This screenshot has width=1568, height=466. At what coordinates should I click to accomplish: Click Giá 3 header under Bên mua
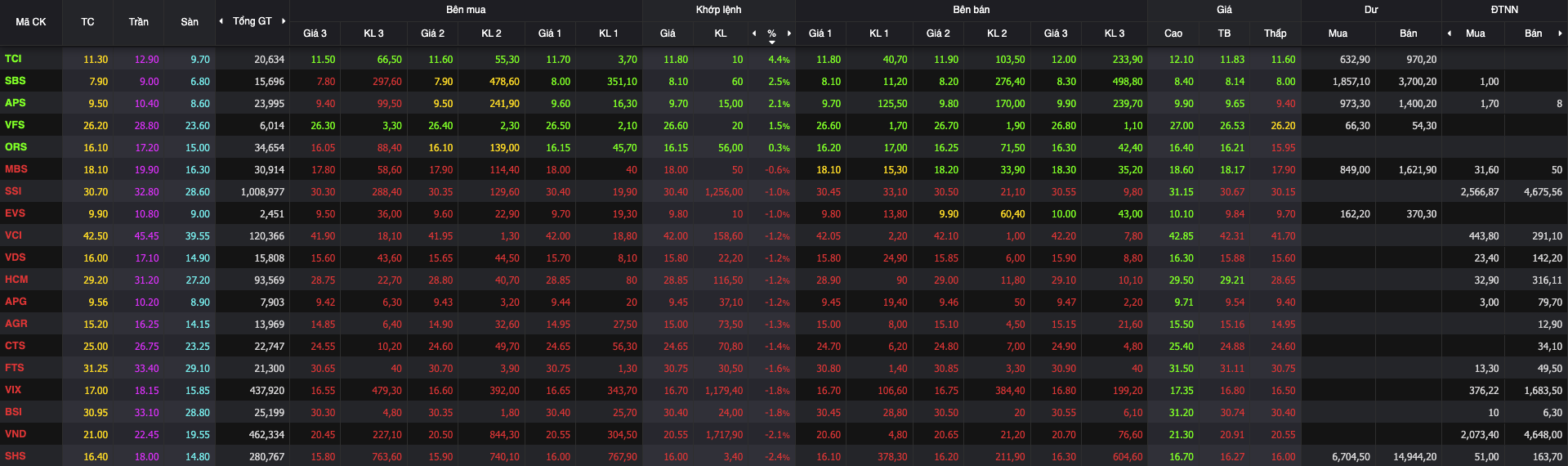pos(315,34)
